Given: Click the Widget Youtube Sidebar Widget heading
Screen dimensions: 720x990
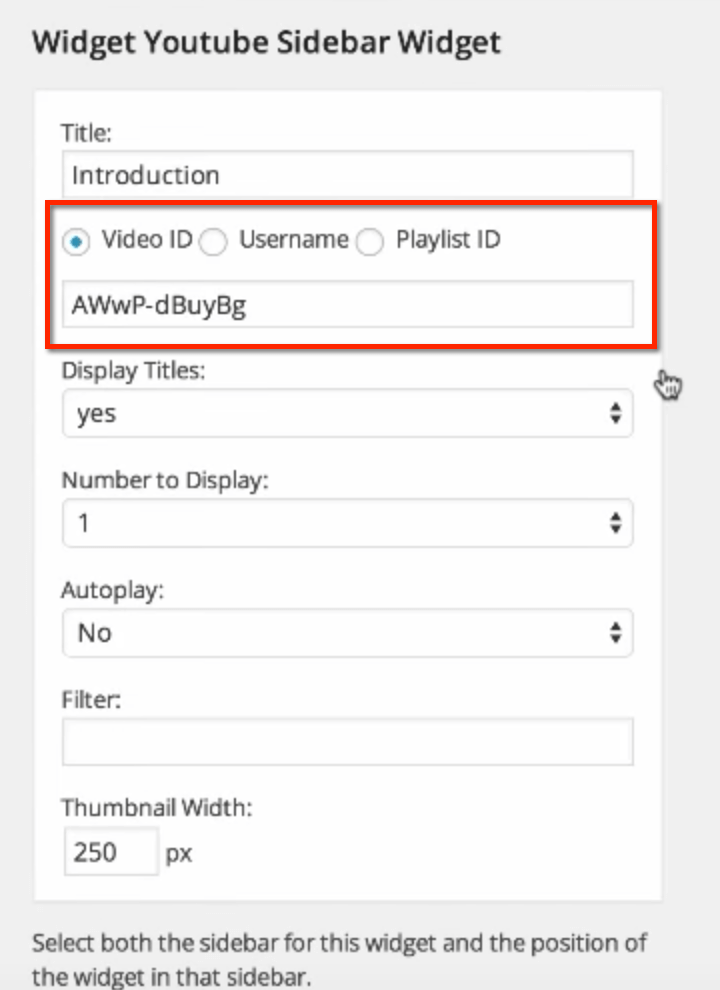Looking at the screenshot, I should pyautogui.click(x=267, y=43).
